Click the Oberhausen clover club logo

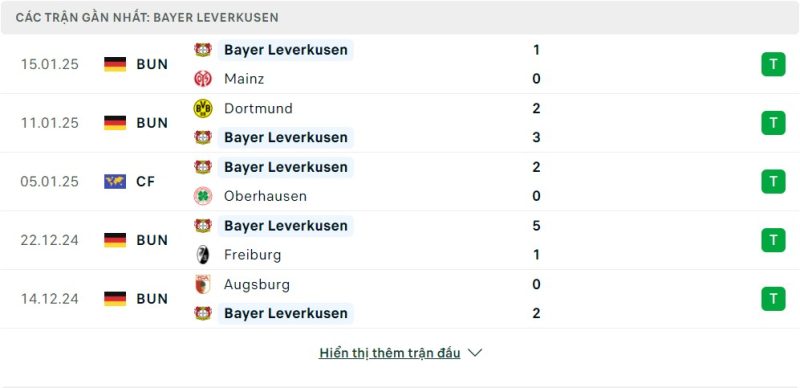[203, 196]
